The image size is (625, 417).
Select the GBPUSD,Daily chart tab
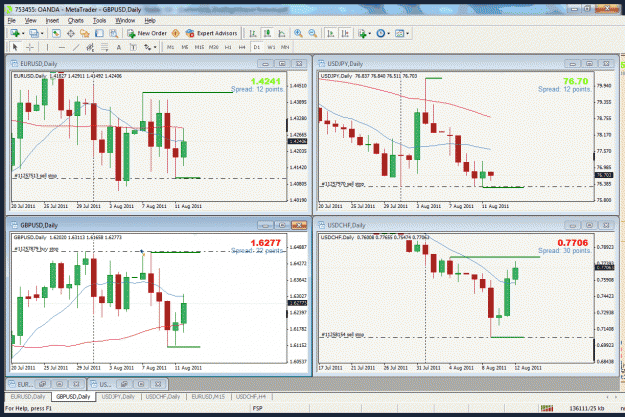tap(73, 397)
